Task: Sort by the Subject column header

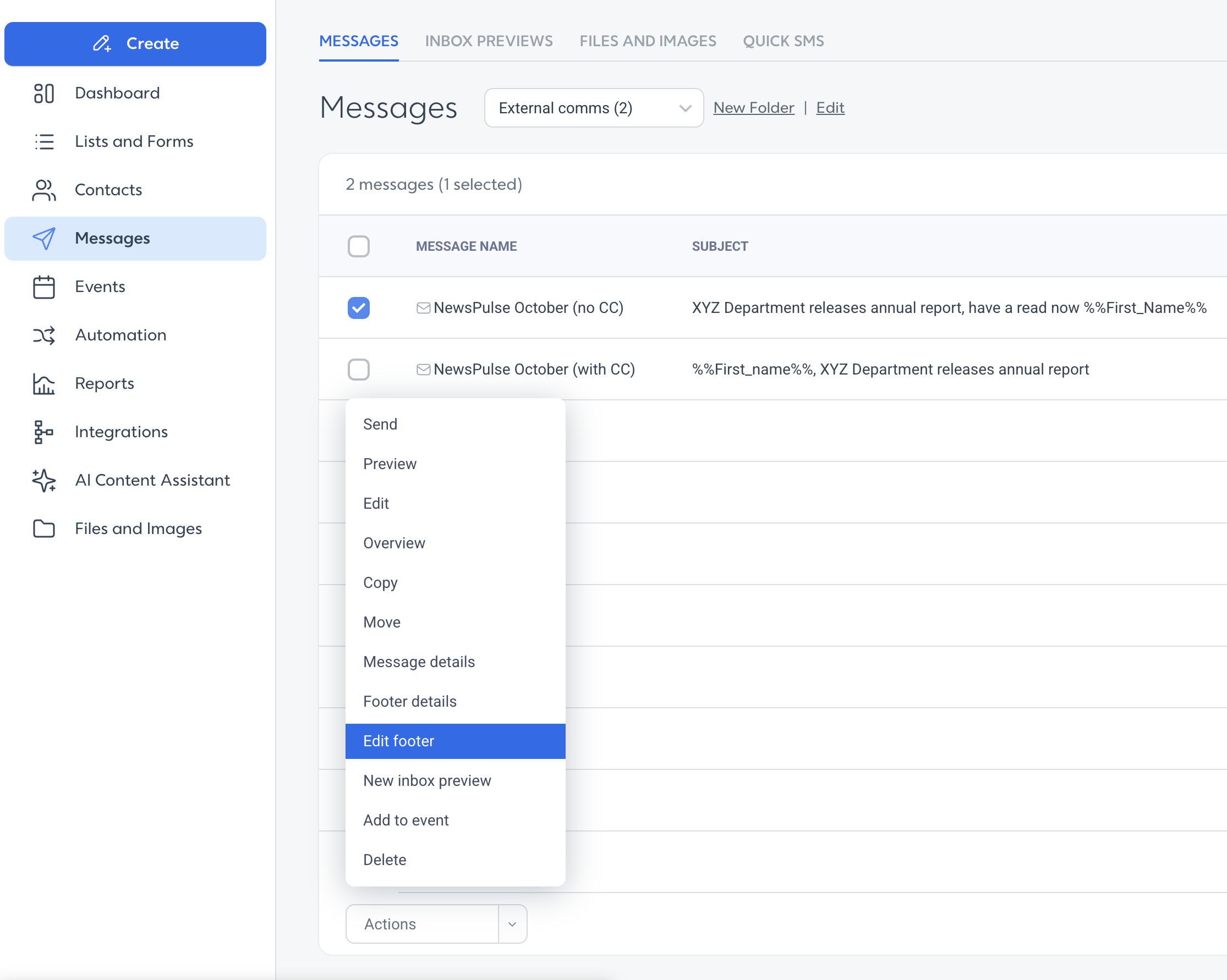Action: tap(720, 246)
